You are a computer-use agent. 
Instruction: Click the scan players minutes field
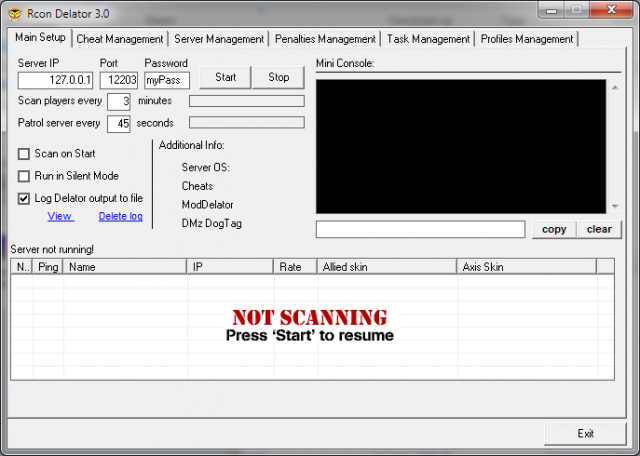tap(119, 102)
